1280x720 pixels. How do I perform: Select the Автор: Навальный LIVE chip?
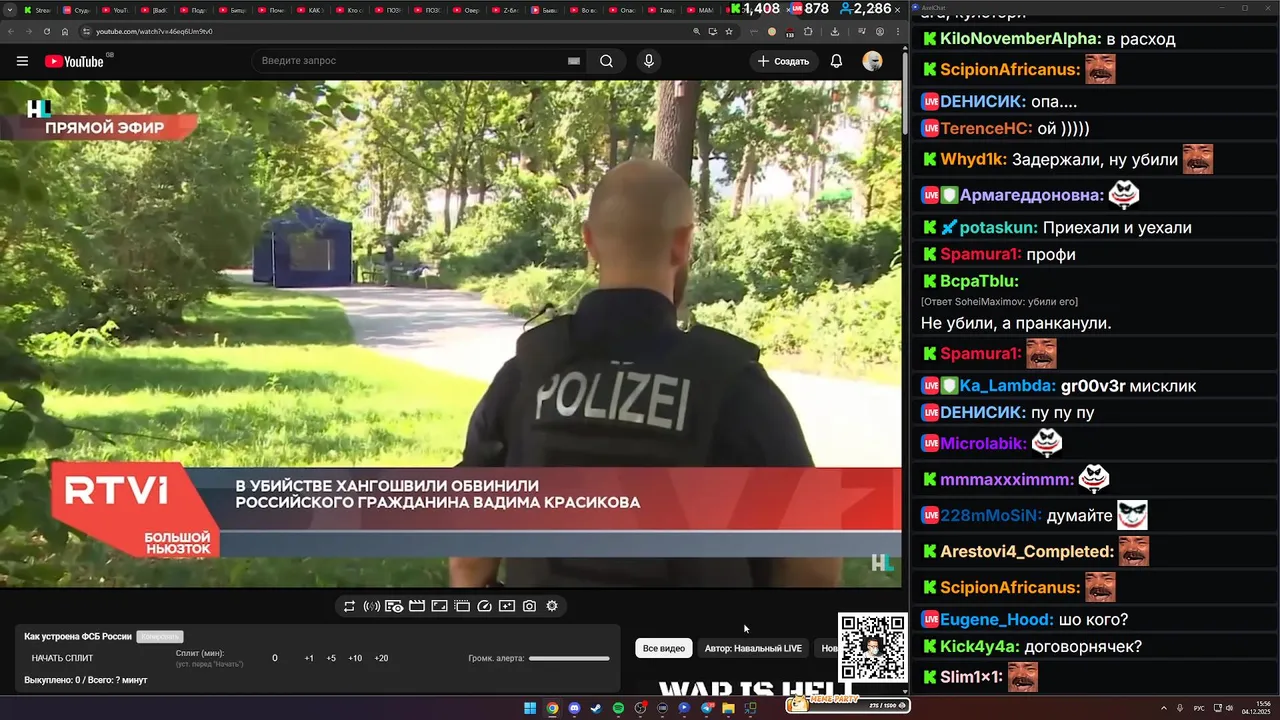tap(753, 648)
